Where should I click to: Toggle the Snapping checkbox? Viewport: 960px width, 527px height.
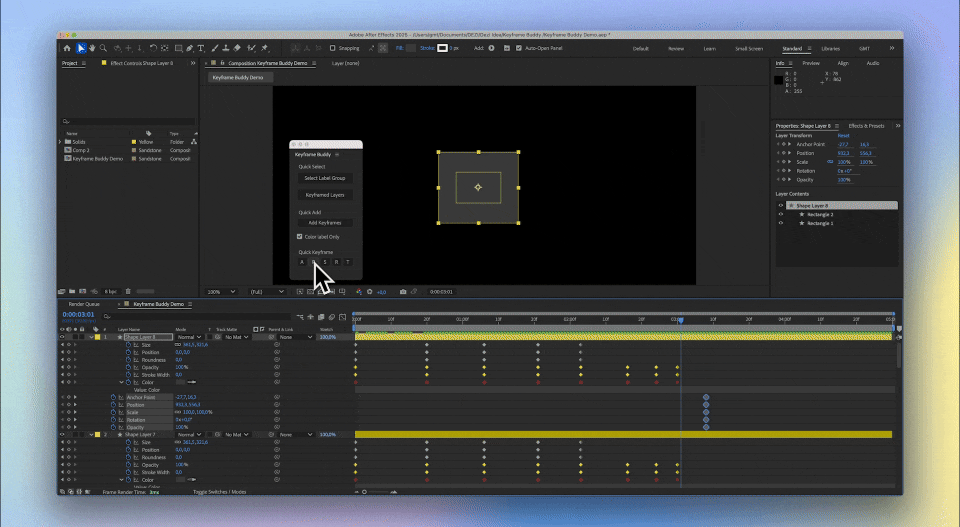[x=332, y=48]
